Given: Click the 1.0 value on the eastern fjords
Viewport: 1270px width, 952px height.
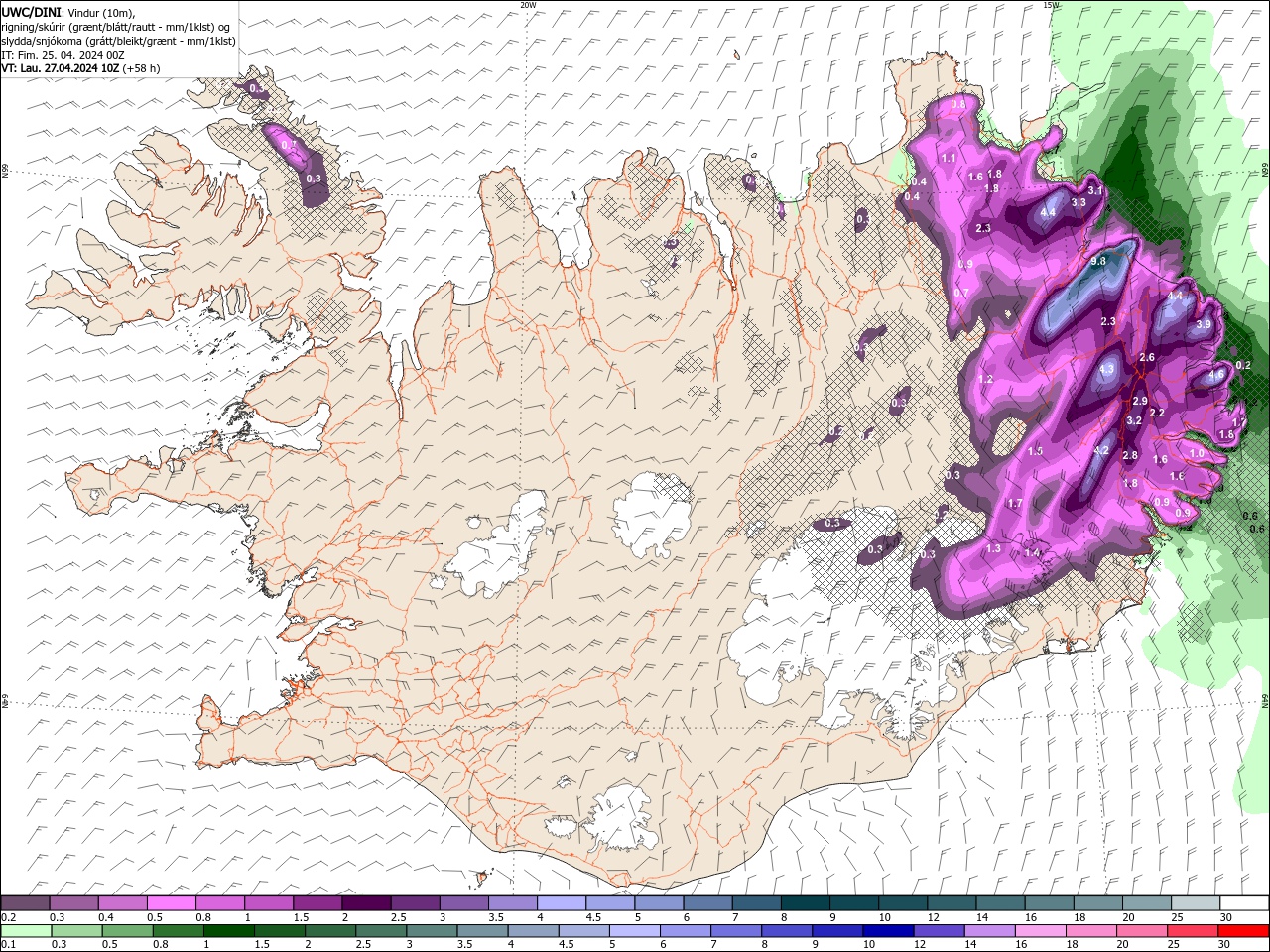Looking at the screenshot, I should pos(1197,453).
